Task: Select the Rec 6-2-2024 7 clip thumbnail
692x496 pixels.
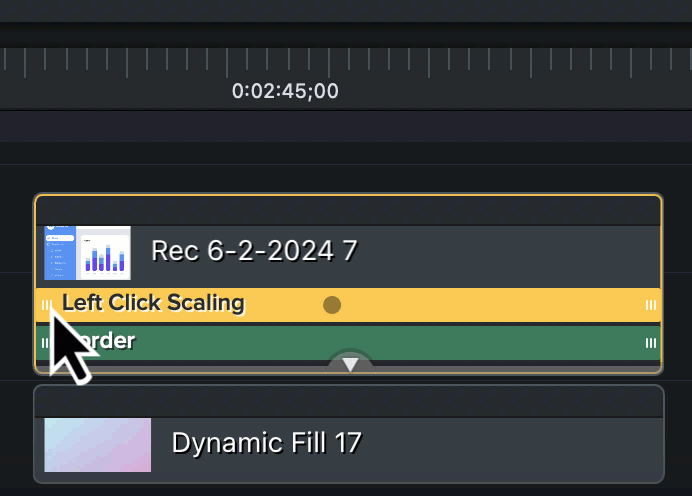Action: click(88, 252)
